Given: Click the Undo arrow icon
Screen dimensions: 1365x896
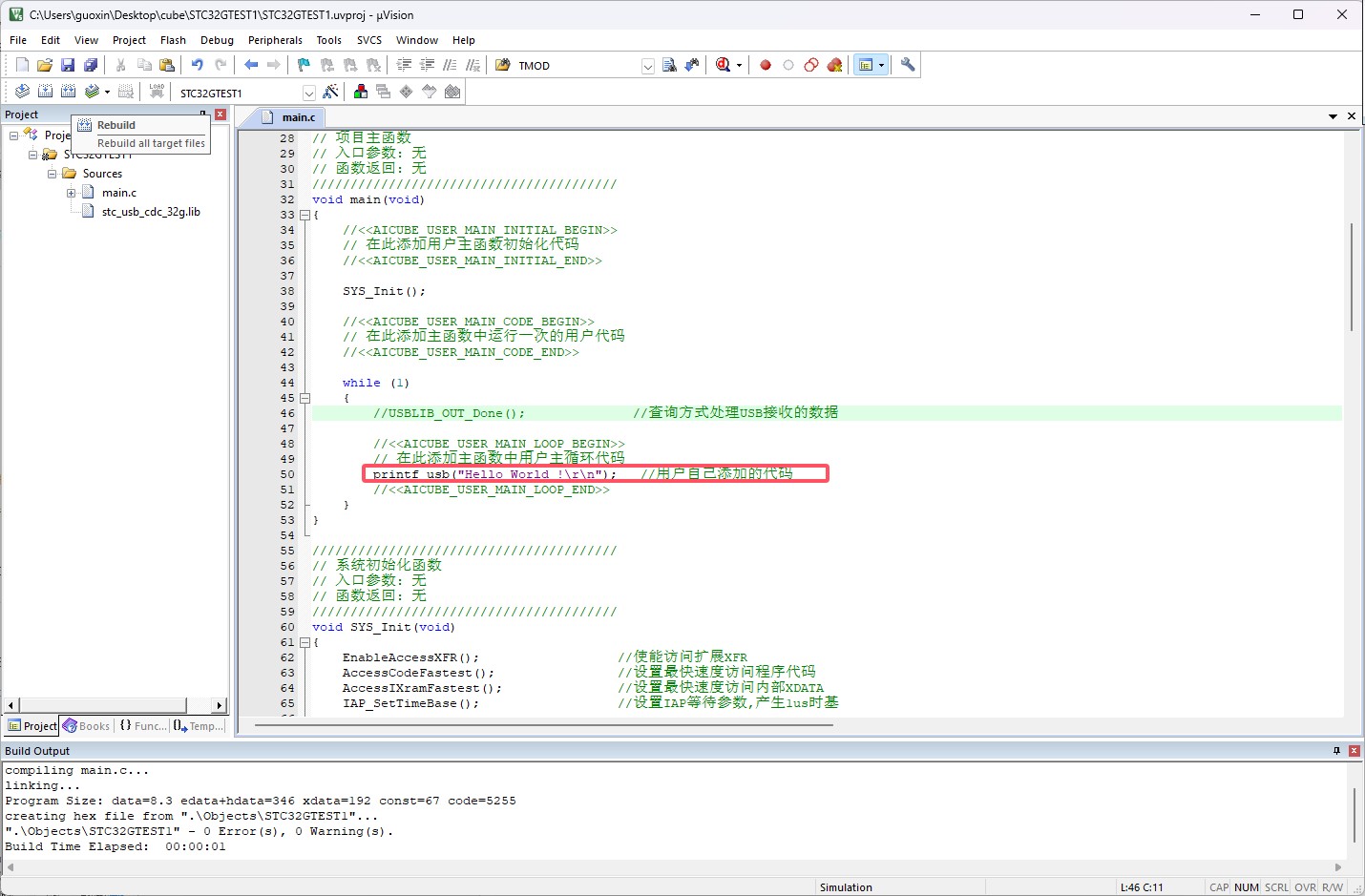Looking at the screenshot, I should (197, 65).
